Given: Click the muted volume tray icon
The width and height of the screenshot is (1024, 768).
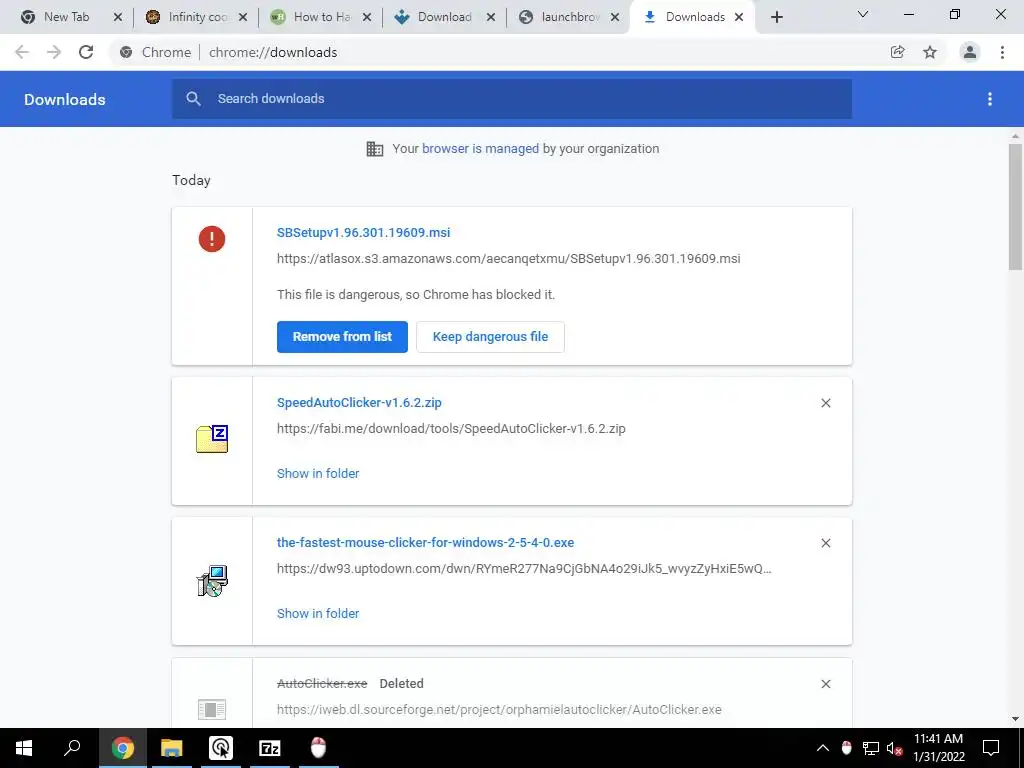Looking at the screenshot, I should tap(895, 748).
